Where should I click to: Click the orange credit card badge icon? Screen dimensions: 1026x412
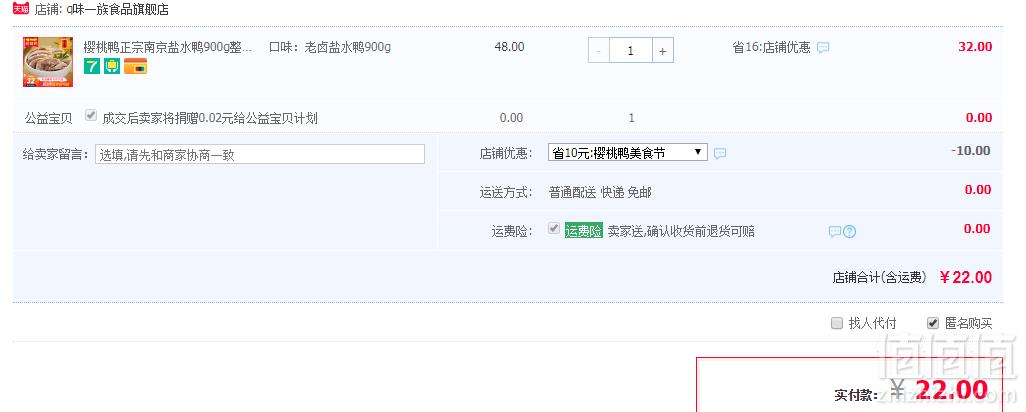click(135, 66)
